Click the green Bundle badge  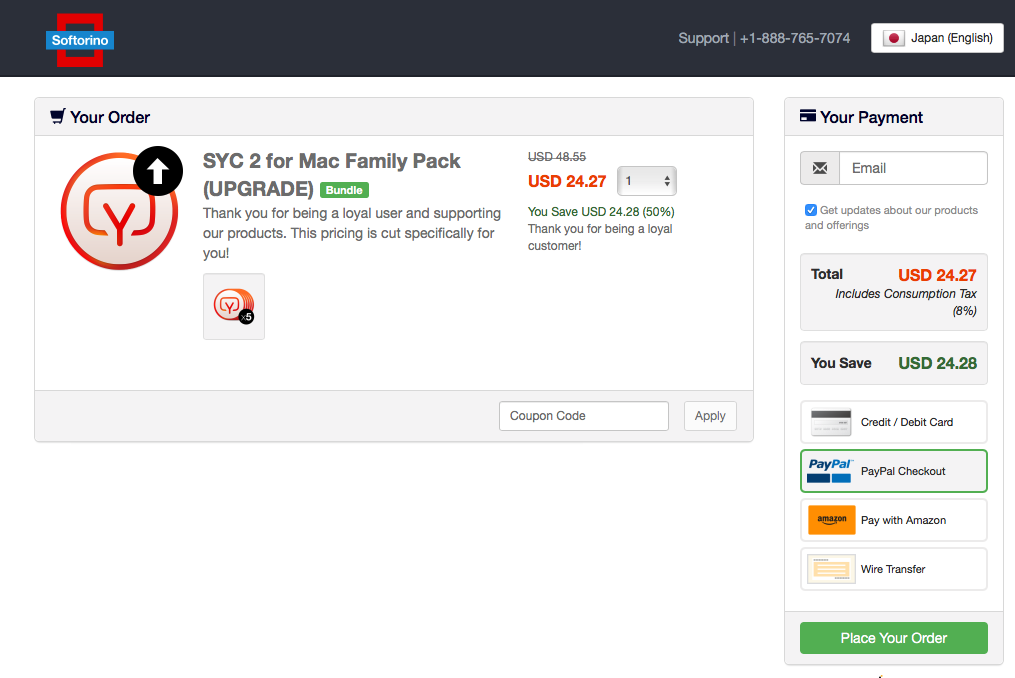pos(344,190)
